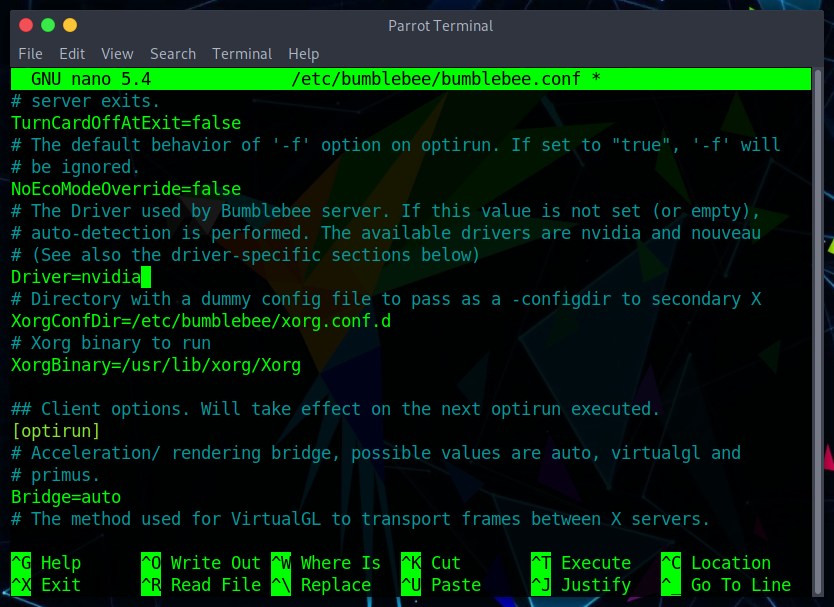This screenshot has width=834, height=607.
Task: Place the cursor on the TurnCardOffAtExit=false line
Action: tap(126, 123)
